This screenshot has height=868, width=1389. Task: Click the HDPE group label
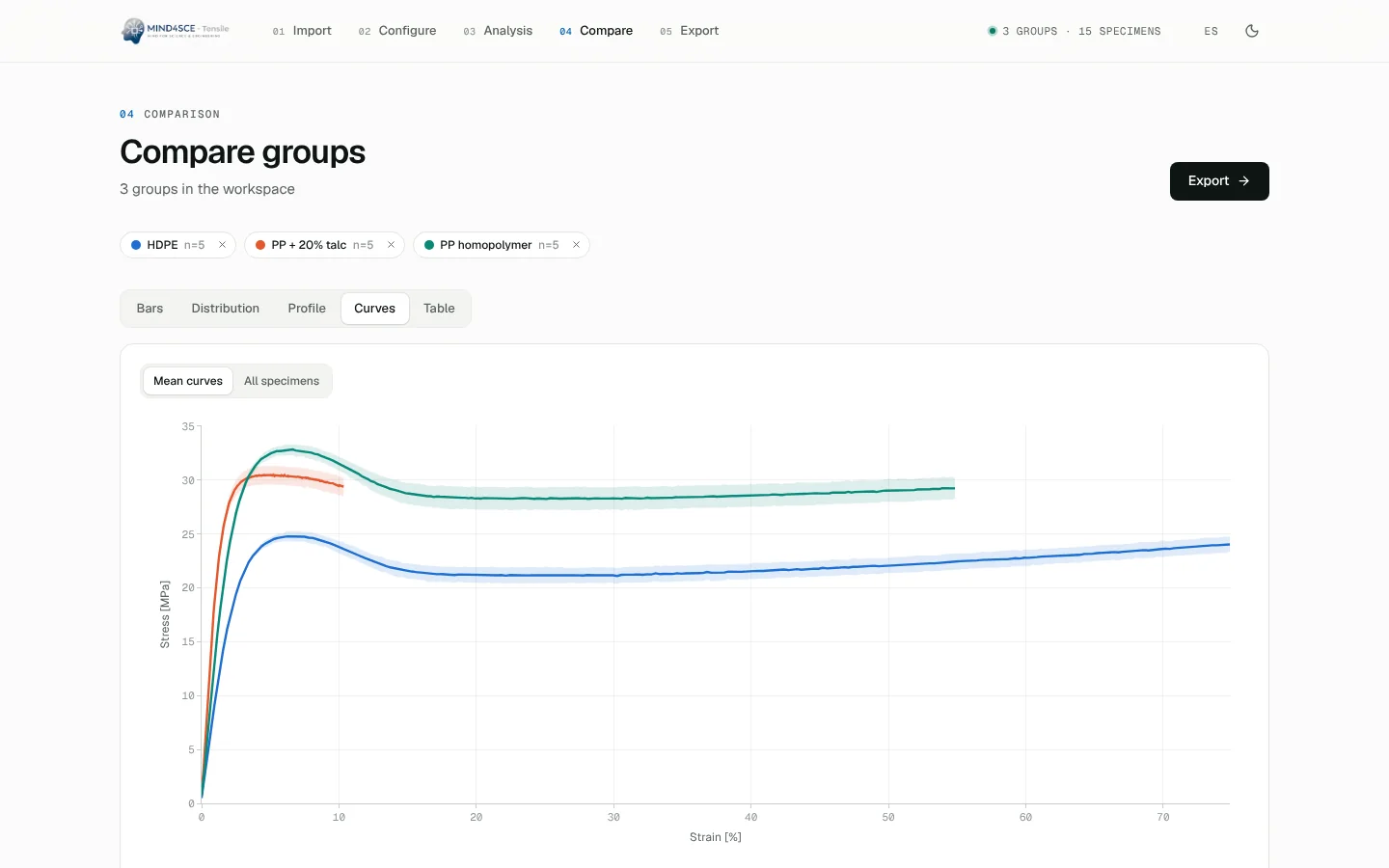[162, 245]
